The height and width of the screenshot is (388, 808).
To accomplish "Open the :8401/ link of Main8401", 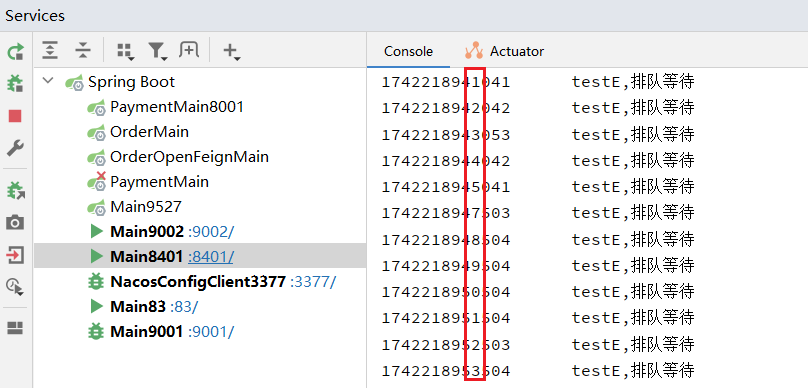I will pos(210,257).
